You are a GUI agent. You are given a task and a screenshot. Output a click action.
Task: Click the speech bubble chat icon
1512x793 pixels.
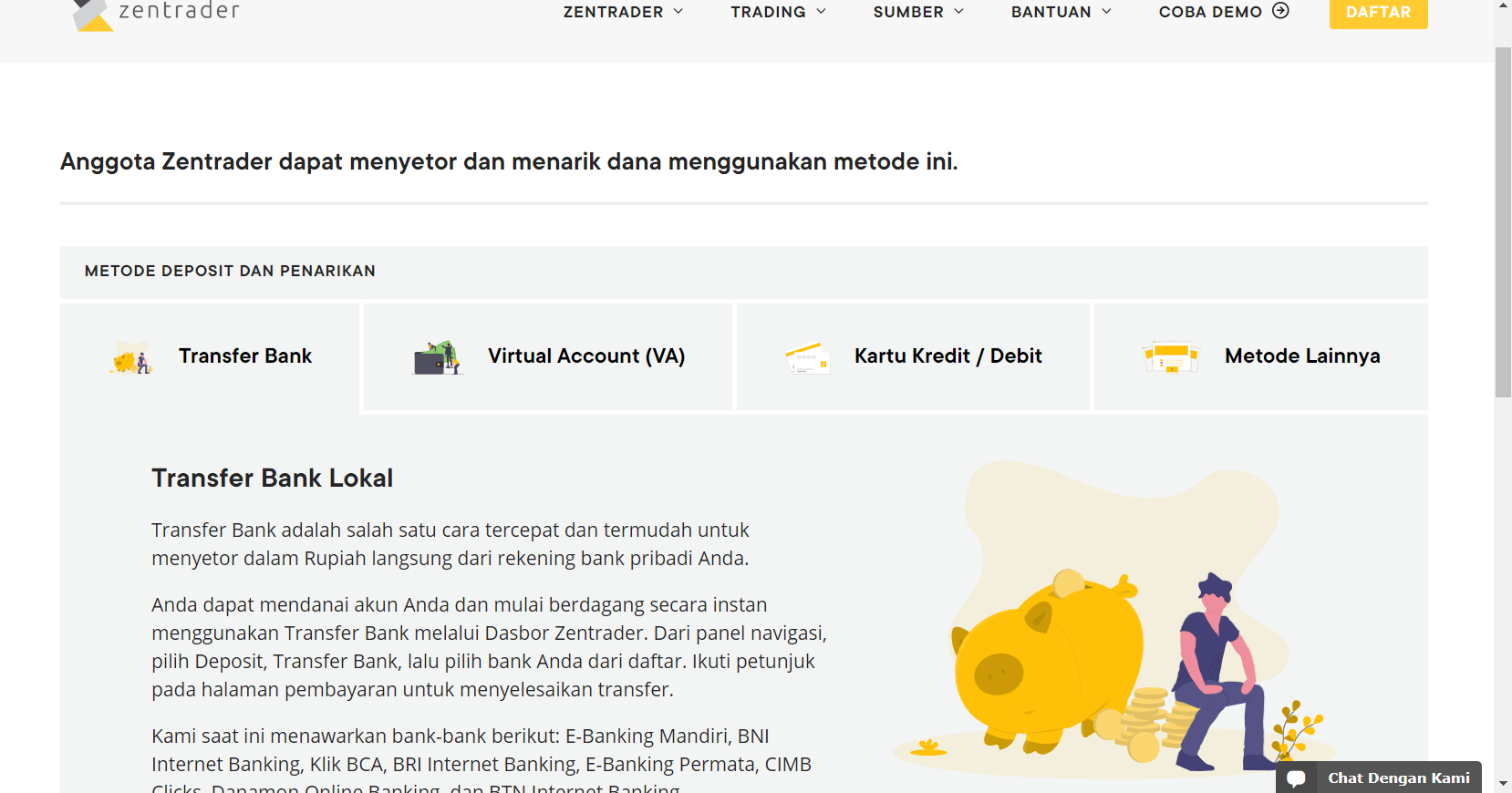[x=1296, y=778]
